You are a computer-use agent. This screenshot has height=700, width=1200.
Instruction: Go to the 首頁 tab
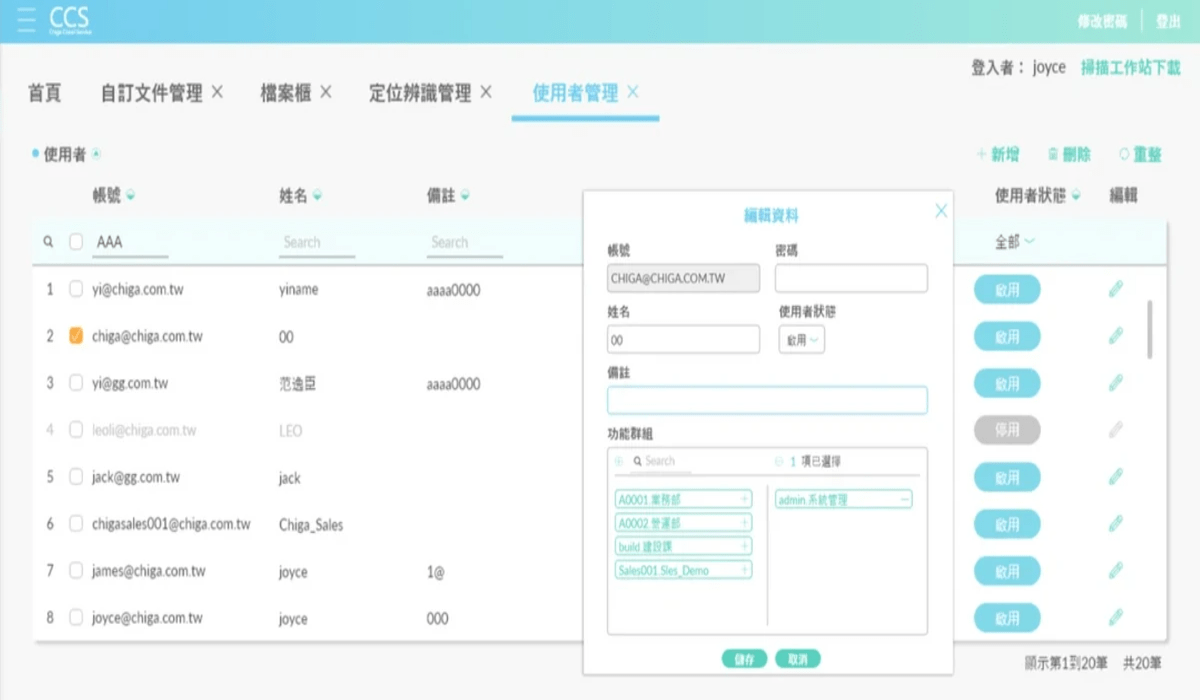click(x=44, y=93)
